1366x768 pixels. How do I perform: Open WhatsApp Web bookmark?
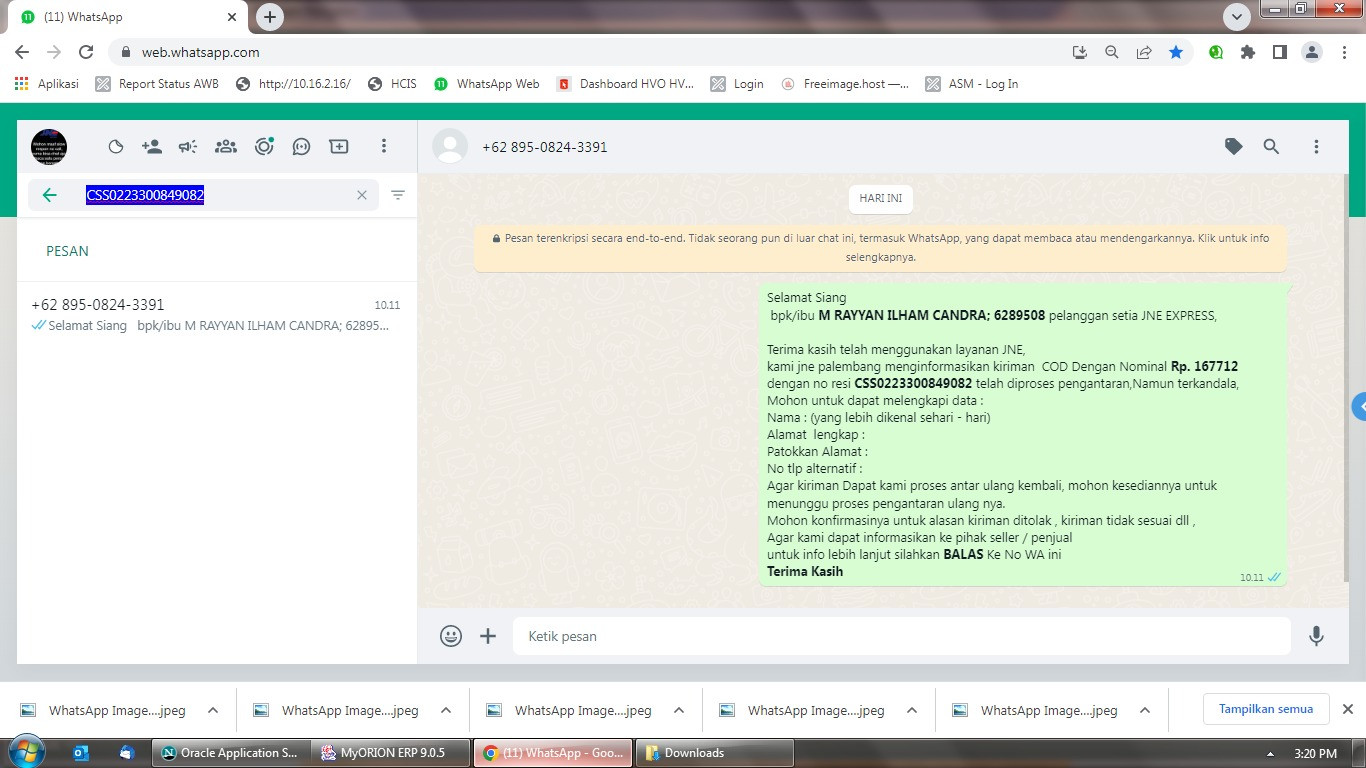pyautogui.click(x=487, y=84)
